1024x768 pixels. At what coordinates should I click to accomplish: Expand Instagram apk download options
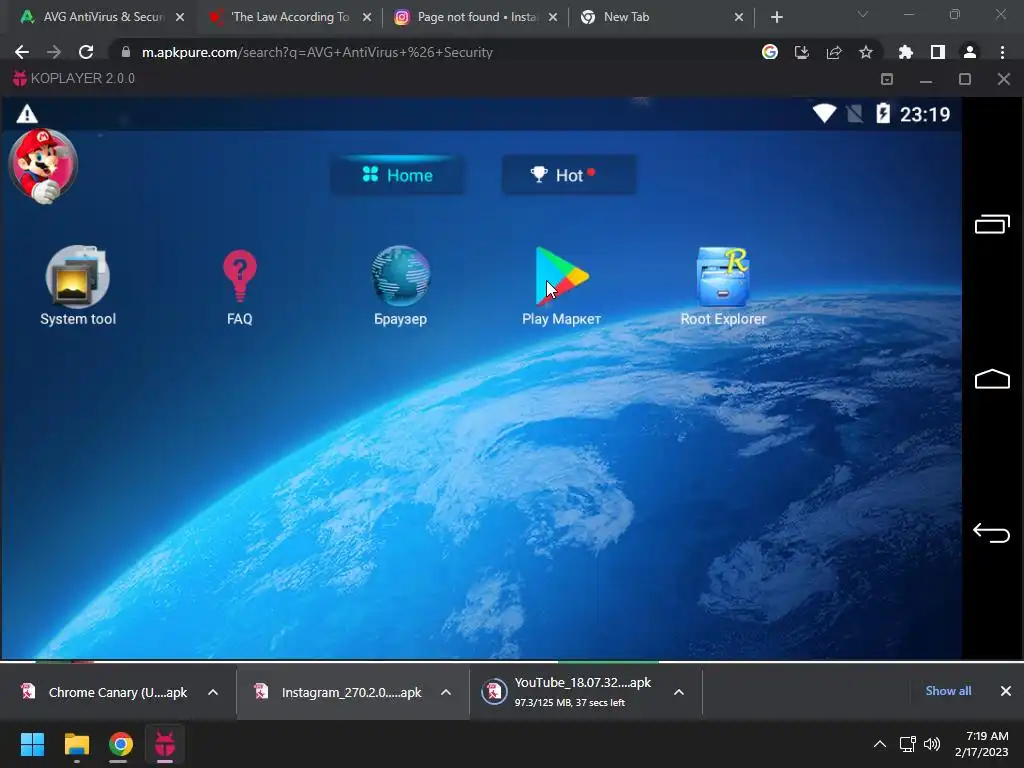coord(446,692)
